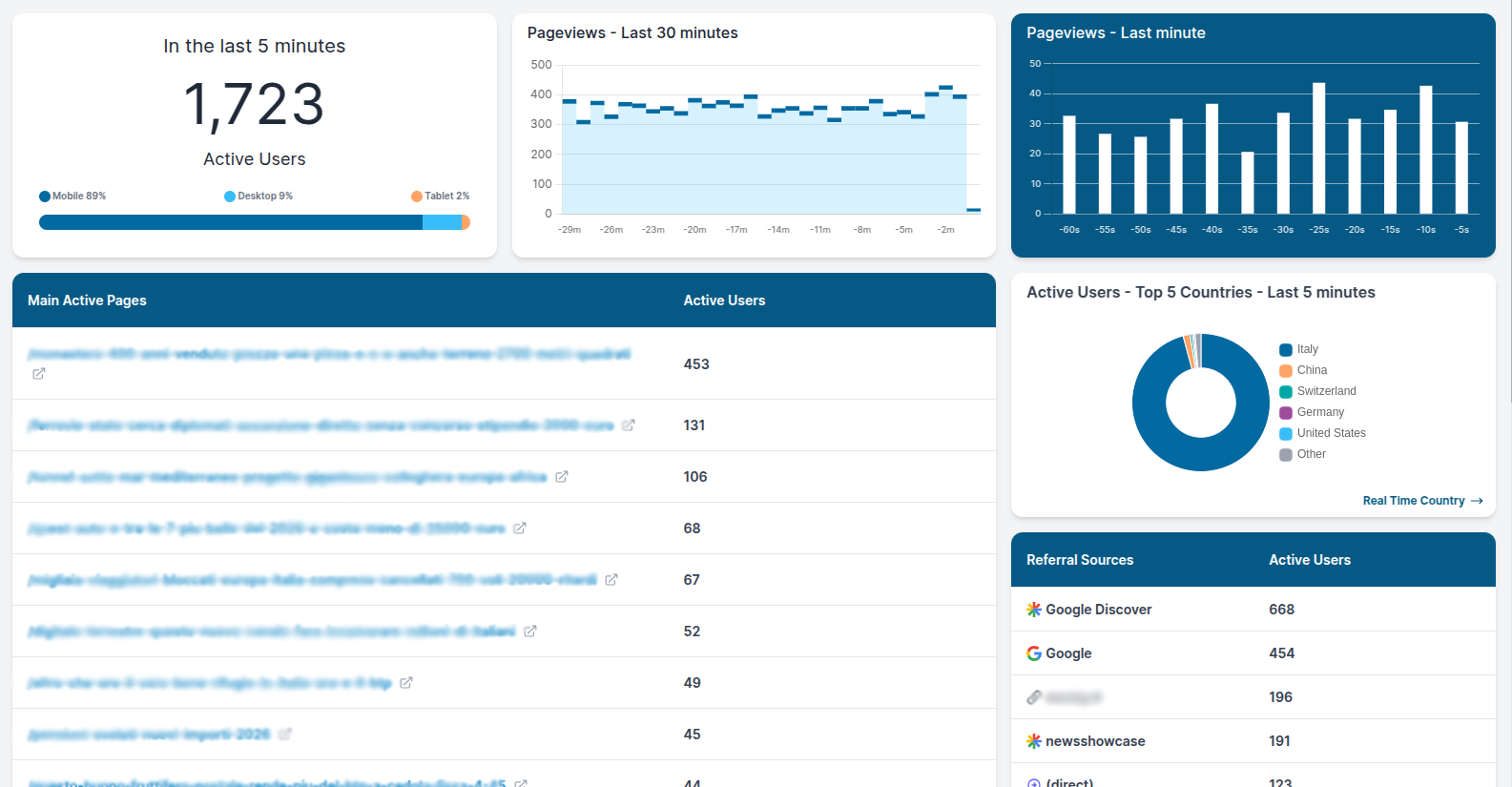1512x787 pixels.
Task: Click the Google logo in Referral Sources
Action: tap(1034, 653)
